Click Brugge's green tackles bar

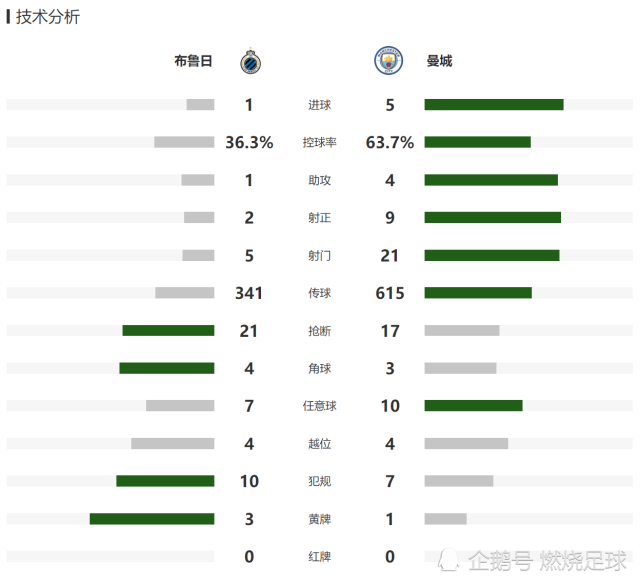point(168,330)
